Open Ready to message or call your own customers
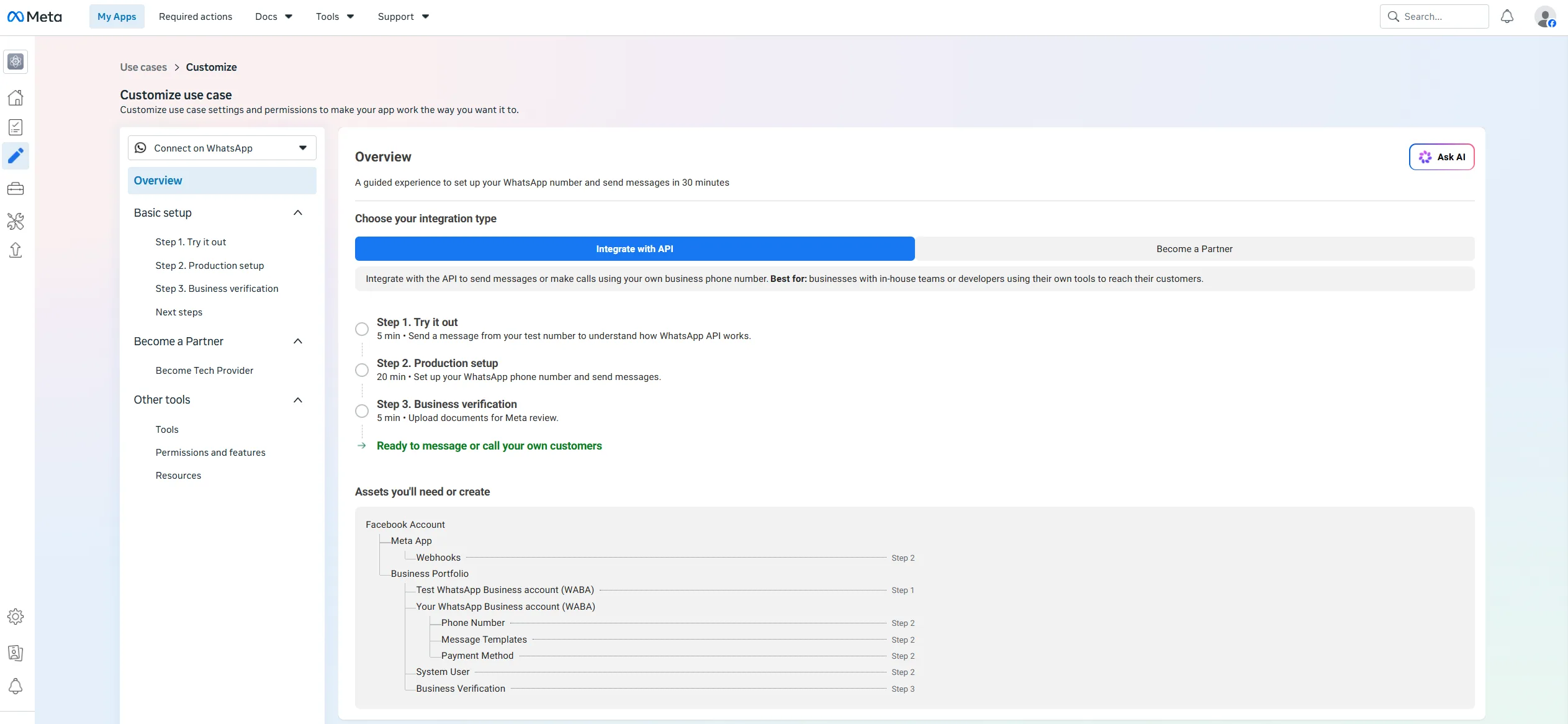This screenshot has height=724, width=1568. click(489, 446)
